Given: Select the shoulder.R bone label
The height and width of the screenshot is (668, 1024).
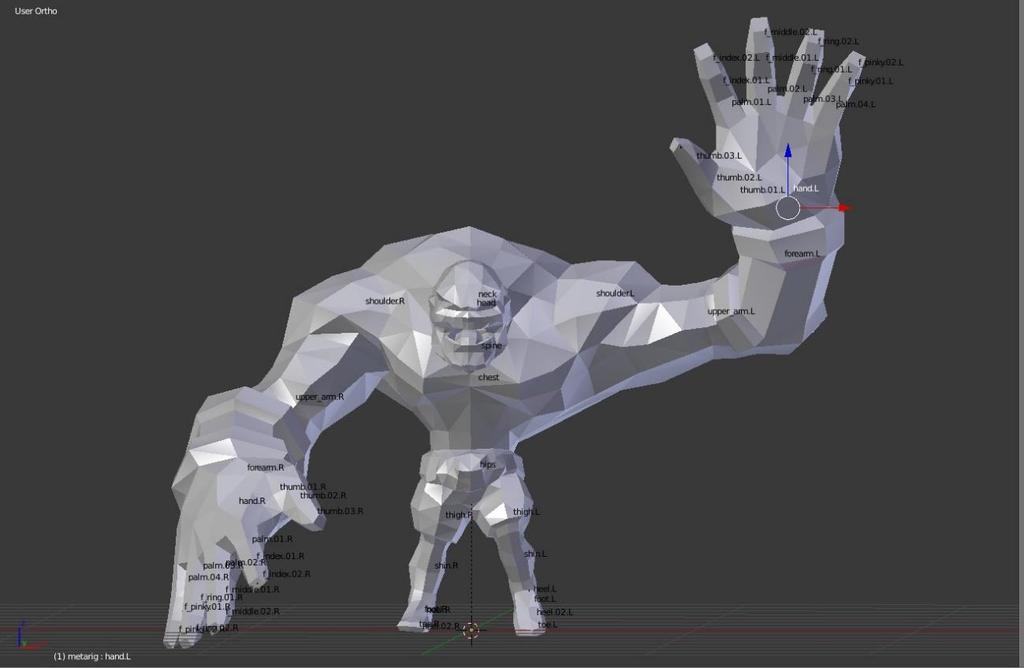Looking at the screenshot, I should 385,301.
